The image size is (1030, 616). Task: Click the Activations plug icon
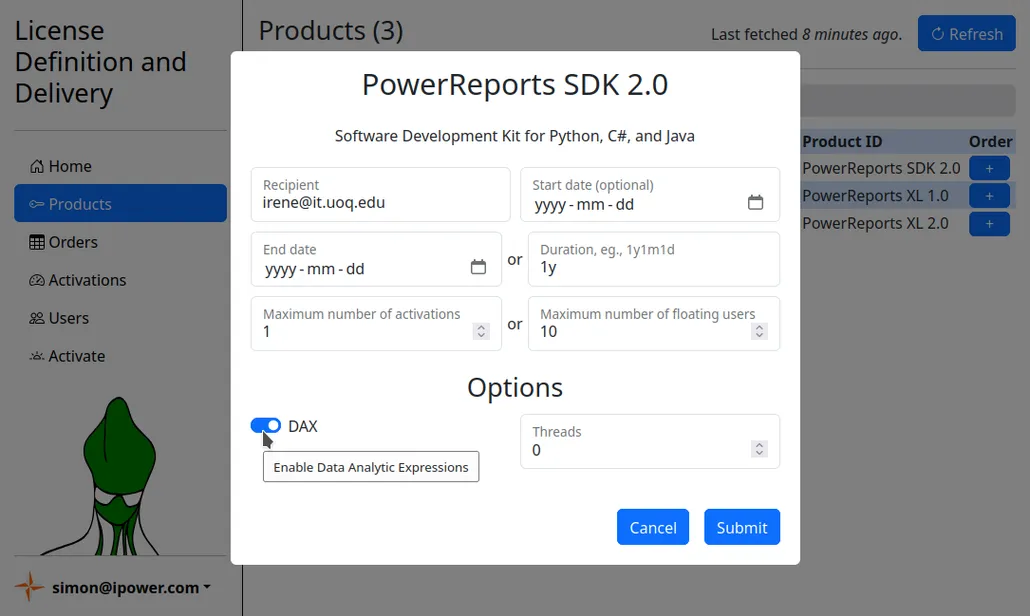pos(38,280)
